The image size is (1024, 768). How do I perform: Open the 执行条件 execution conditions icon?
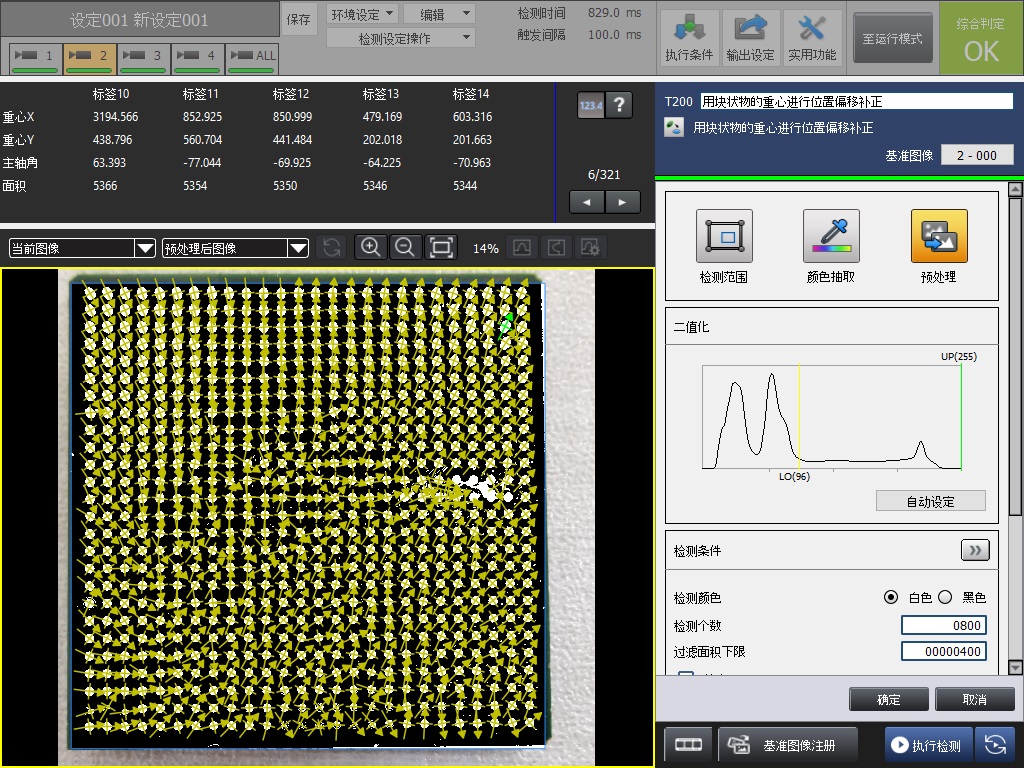(x=689, y=38)
